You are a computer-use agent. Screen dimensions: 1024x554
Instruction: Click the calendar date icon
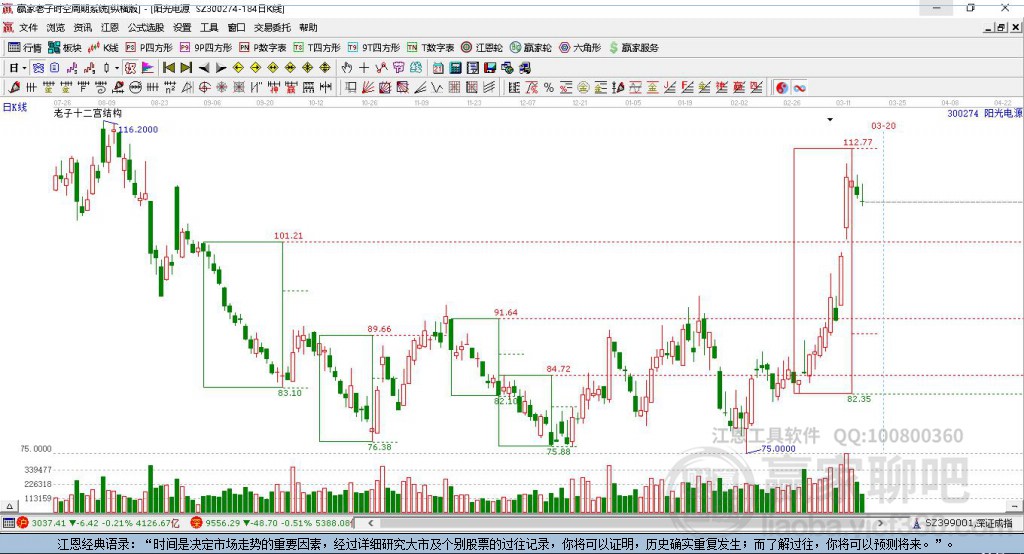pos(438,68)
